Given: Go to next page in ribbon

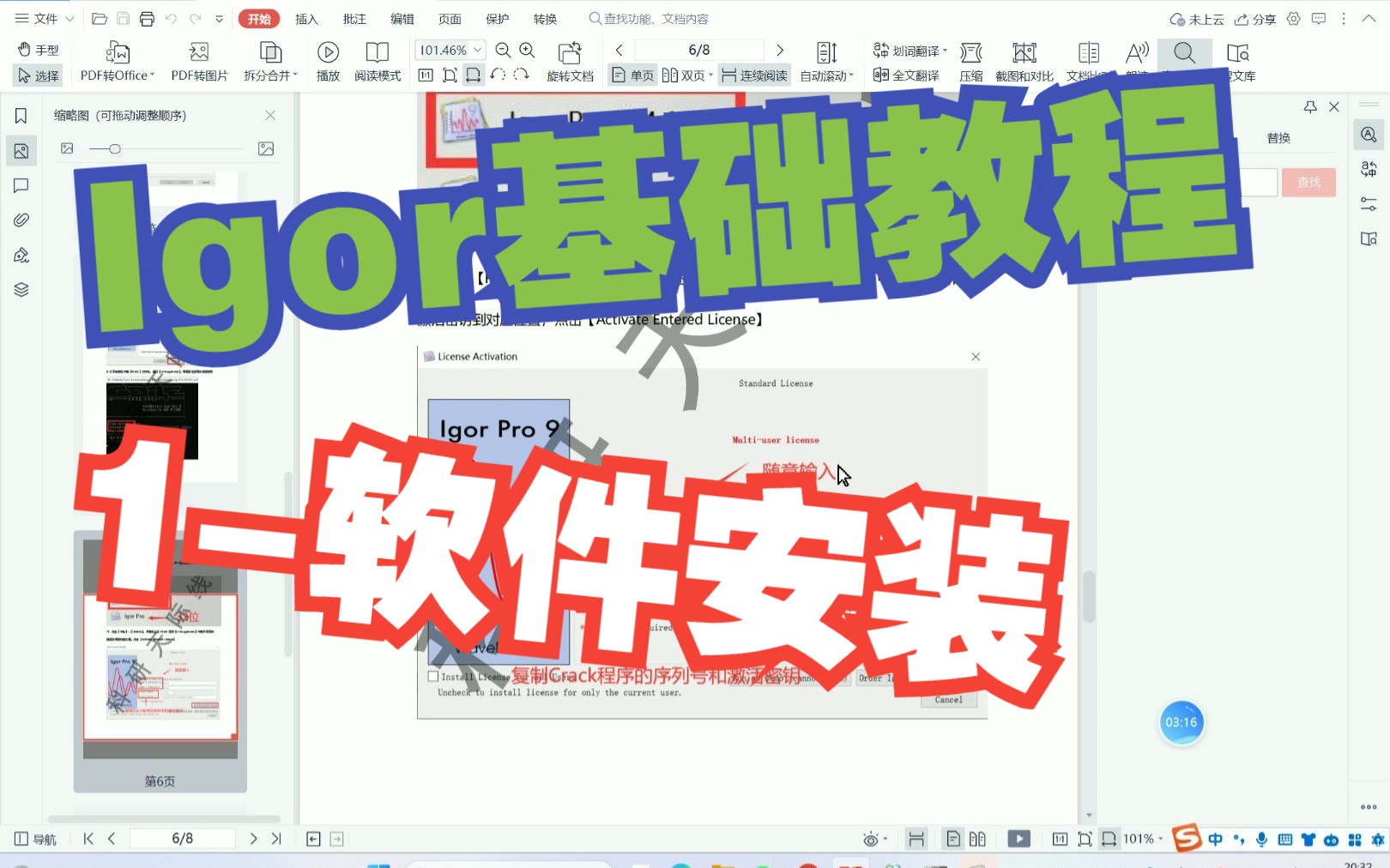Looking at the screenshot, I should [779, 50].
